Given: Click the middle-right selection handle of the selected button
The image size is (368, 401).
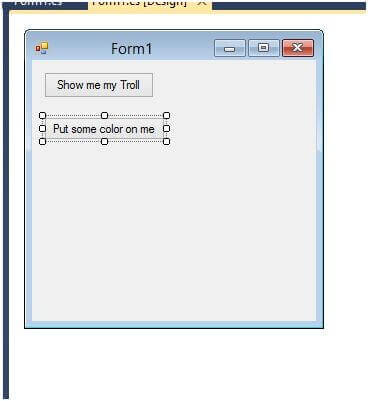Looking at the screenshot, I should coord(166,128).
